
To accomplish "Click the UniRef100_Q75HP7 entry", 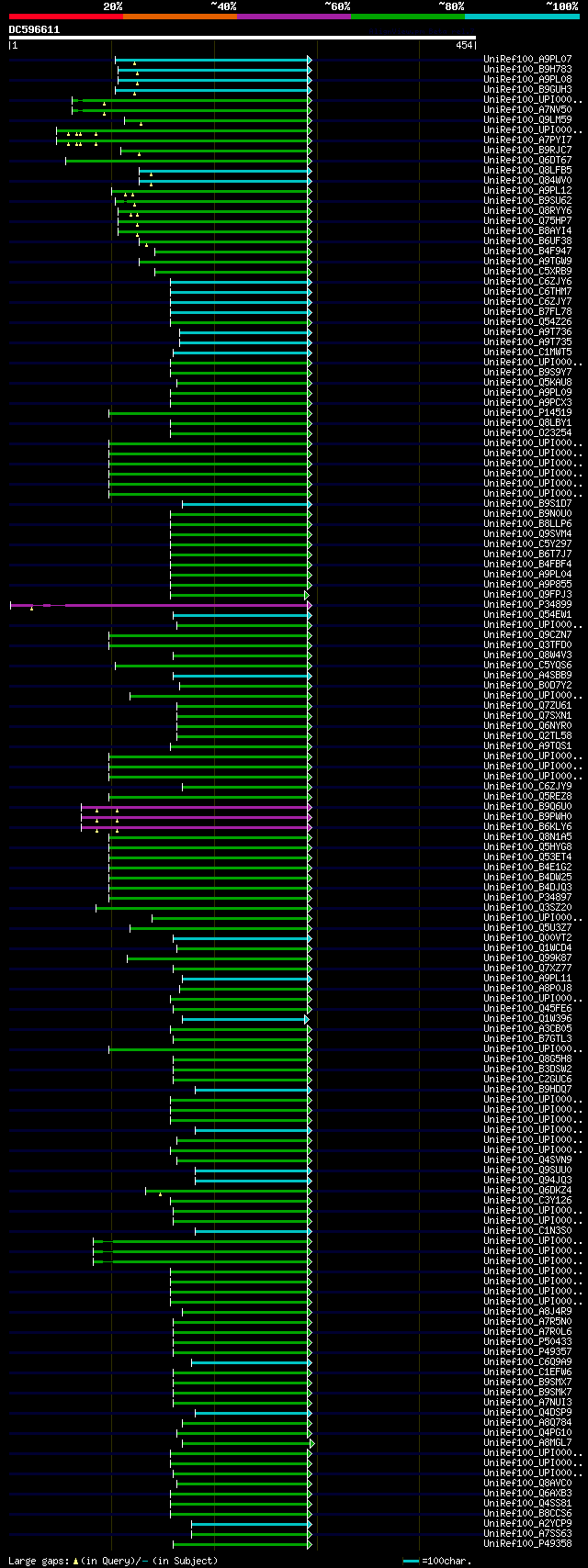I will point(527,221).
